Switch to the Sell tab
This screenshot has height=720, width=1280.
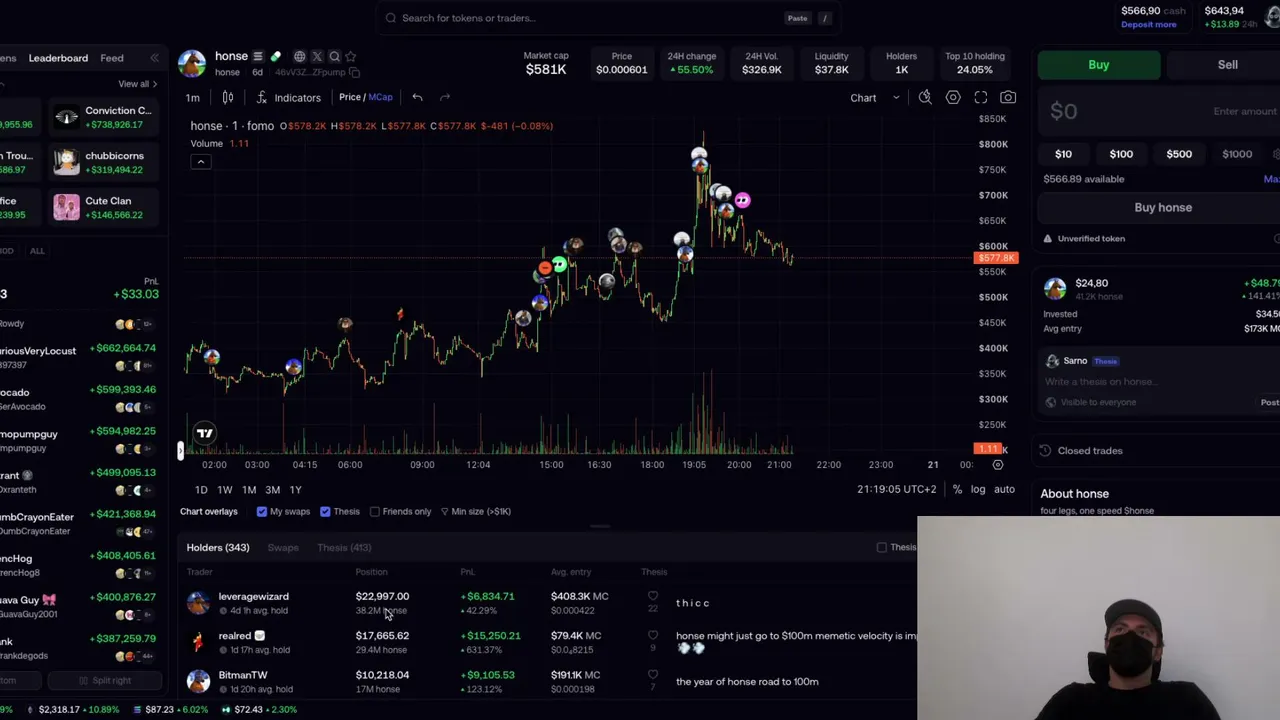[x=1227, y=65]
